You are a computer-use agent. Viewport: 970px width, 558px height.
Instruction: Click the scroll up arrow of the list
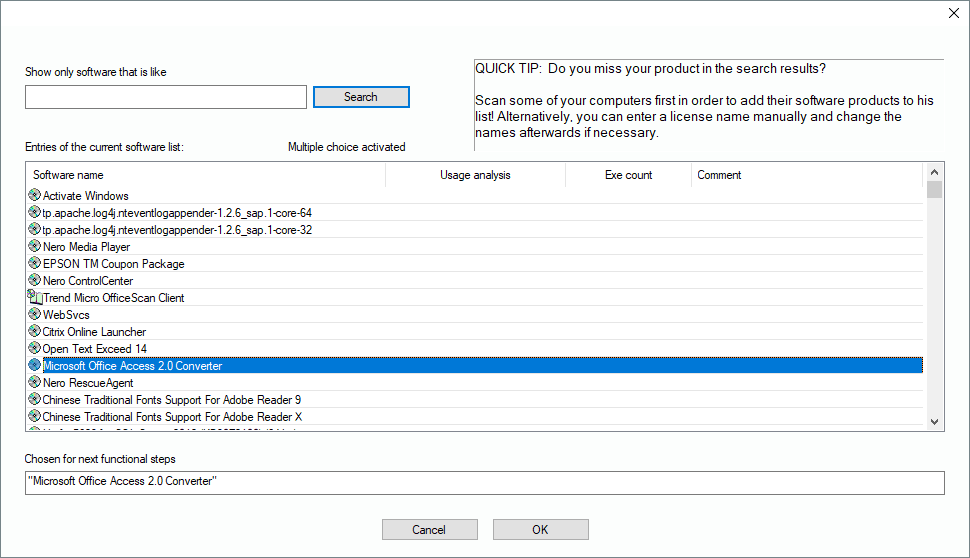(935, 171)
